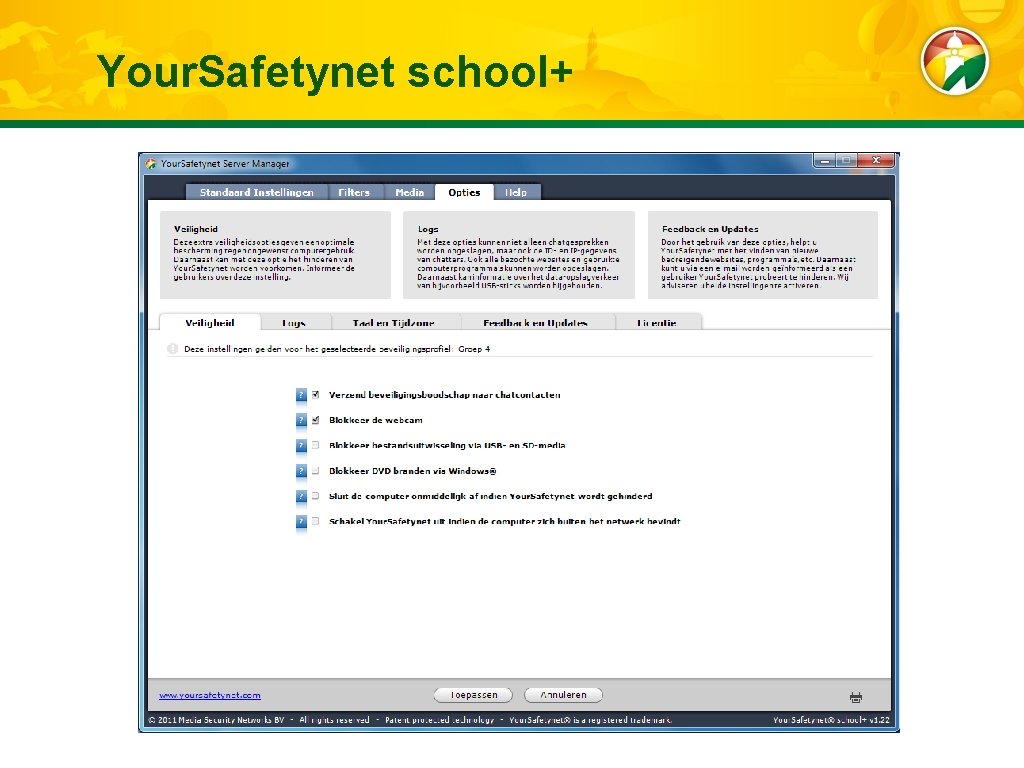Open the Feedback en Updates sub-tab
Image resolution: width=1024 pixels, height=768 pixels.
536,323
